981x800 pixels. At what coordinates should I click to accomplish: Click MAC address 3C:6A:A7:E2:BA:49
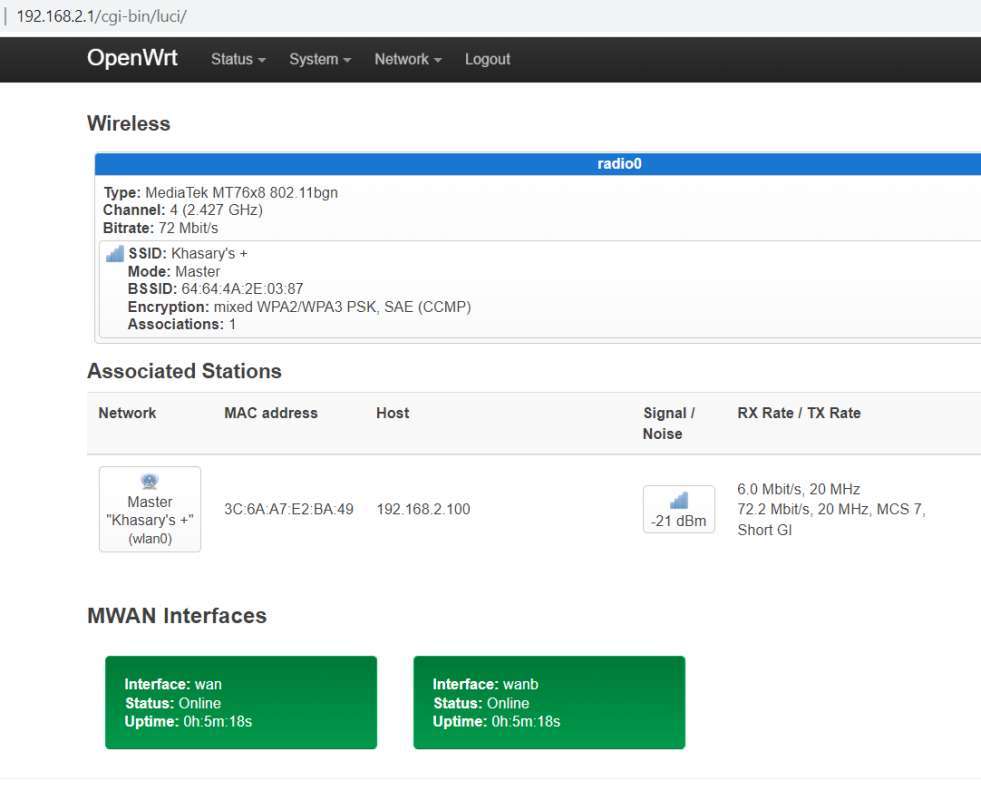pyautogui.click(x=288, y=509)
